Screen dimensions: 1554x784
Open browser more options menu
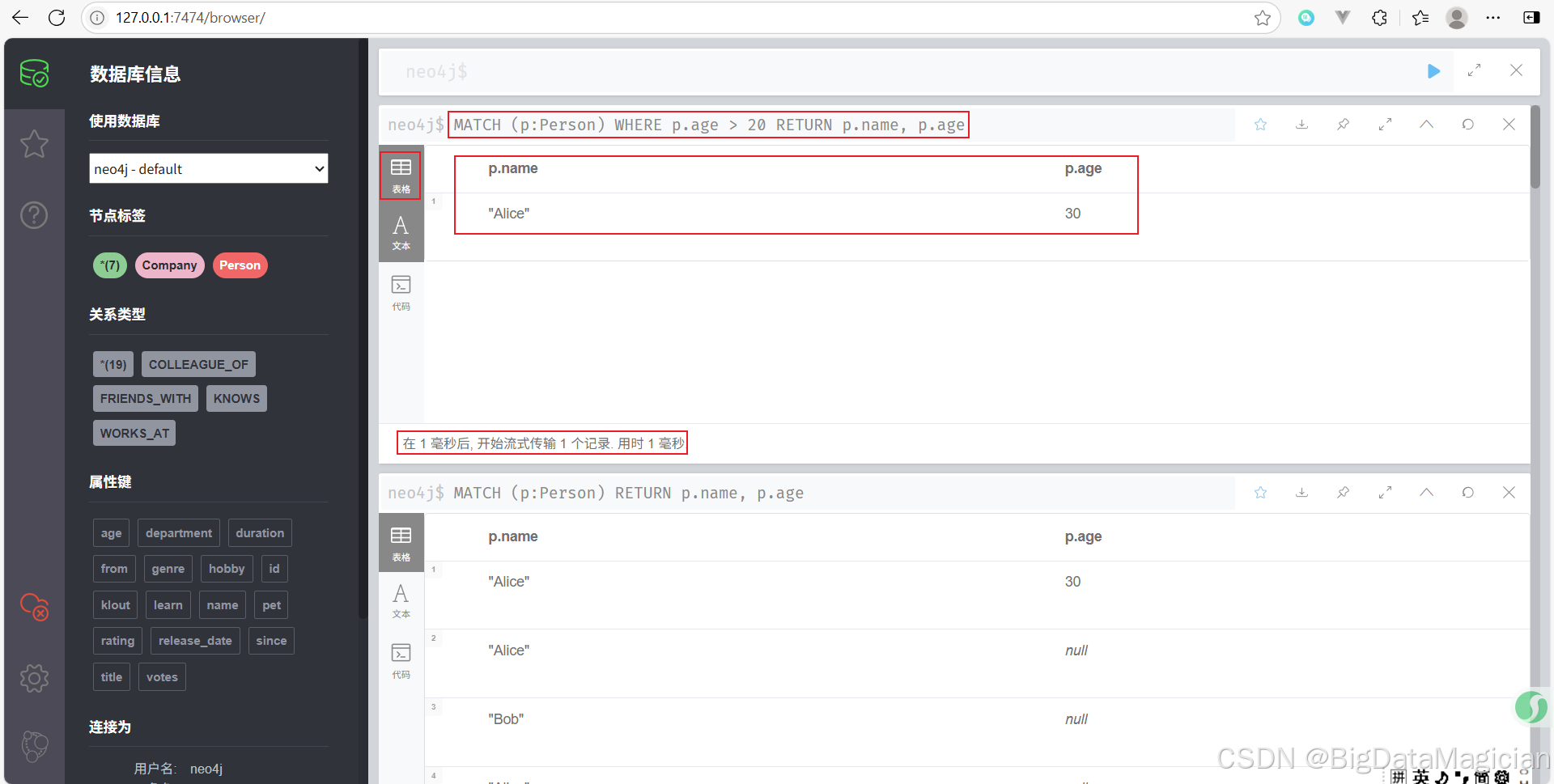1493,18
